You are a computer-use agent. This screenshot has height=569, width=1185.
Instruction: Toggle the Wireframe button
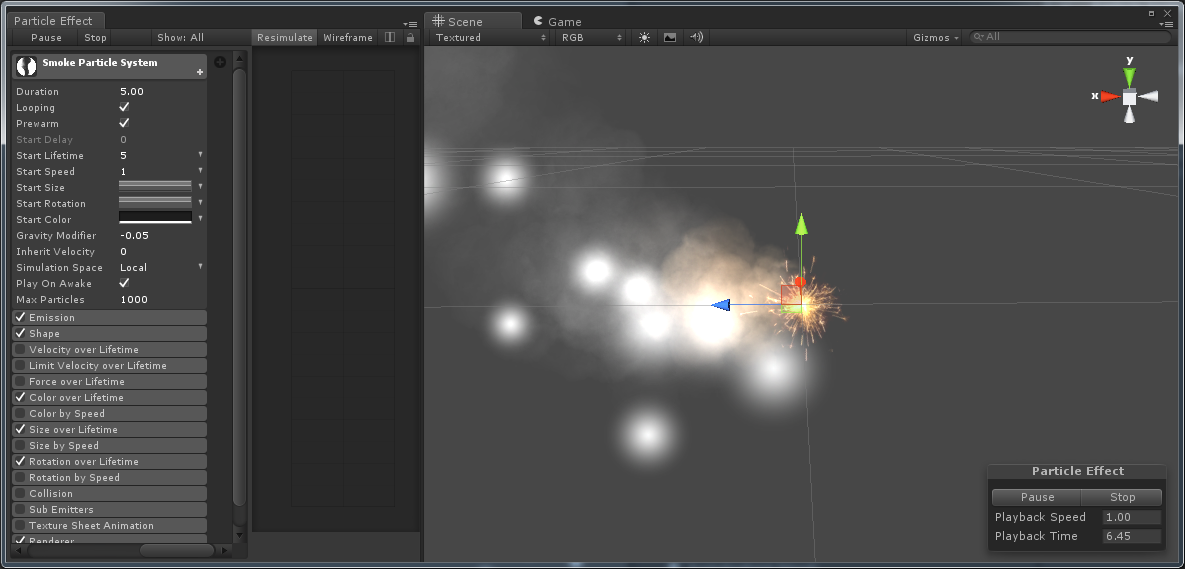(x=348, y=37)
